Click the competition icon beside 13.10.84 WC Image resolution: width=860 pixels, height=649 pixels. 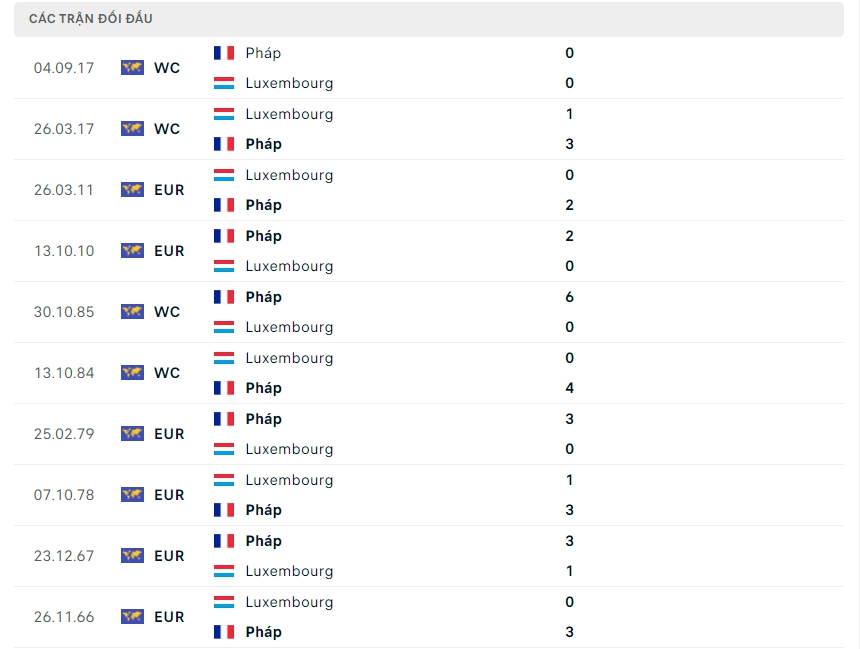(x=132, y=373)
